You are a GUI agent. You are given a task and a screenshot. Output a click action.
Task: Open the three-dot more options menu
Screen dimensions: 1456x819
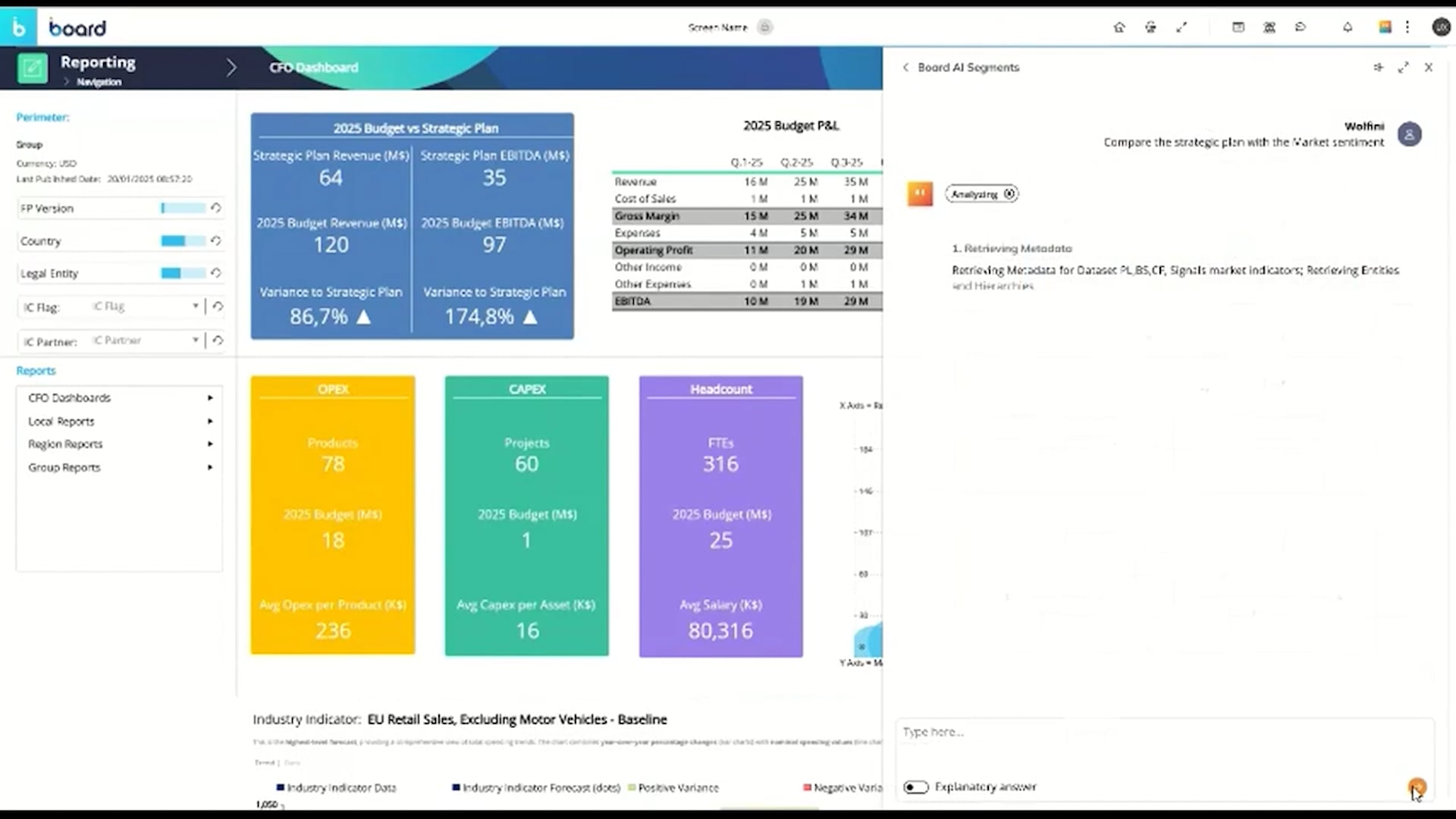pos(1407,27)
